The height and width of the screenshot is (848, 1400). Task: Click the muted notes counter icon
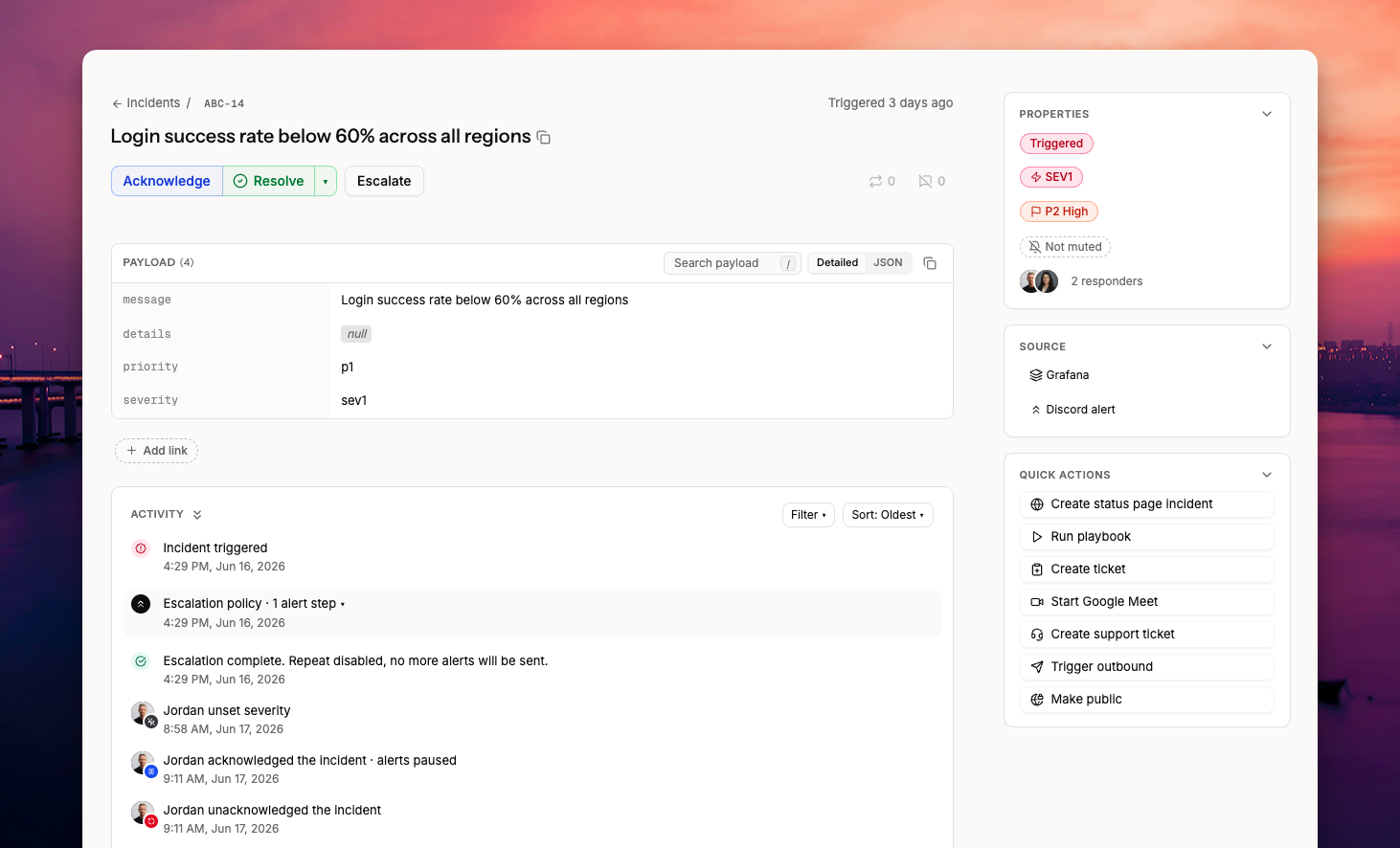click(925, 181)
